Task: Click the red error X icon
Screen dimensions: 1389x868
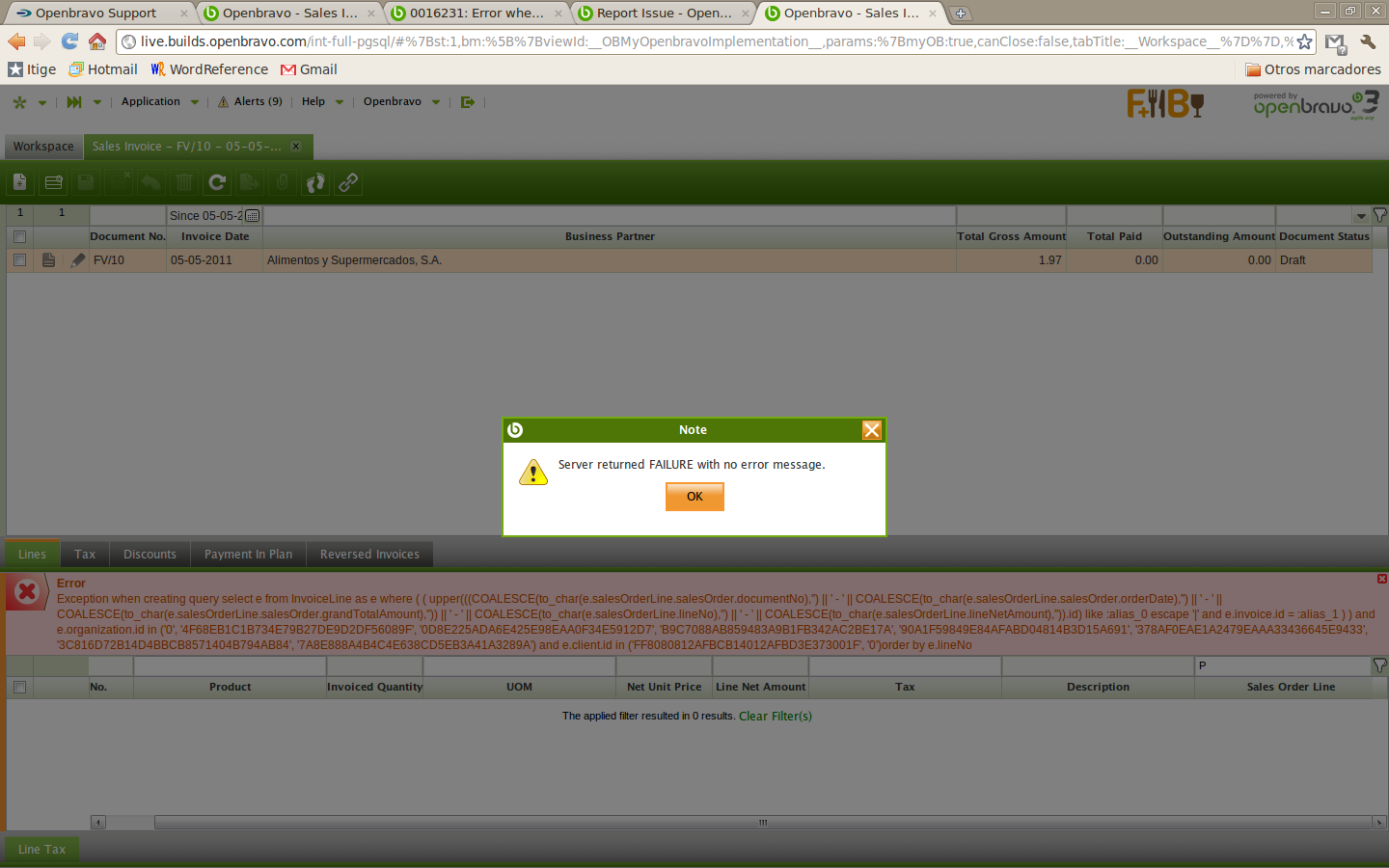Action: (x=27, y=592)
